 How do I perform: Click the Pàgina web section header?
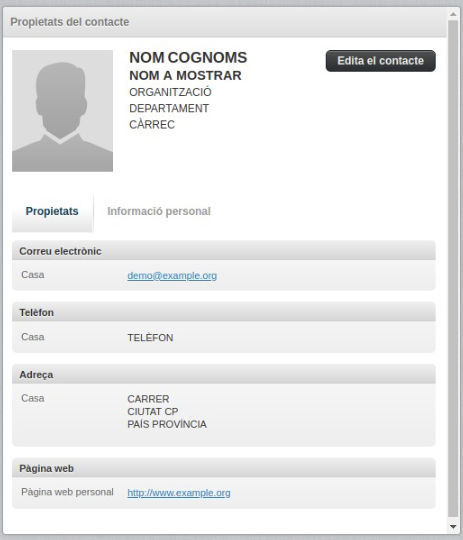click(x=224, y=468)
